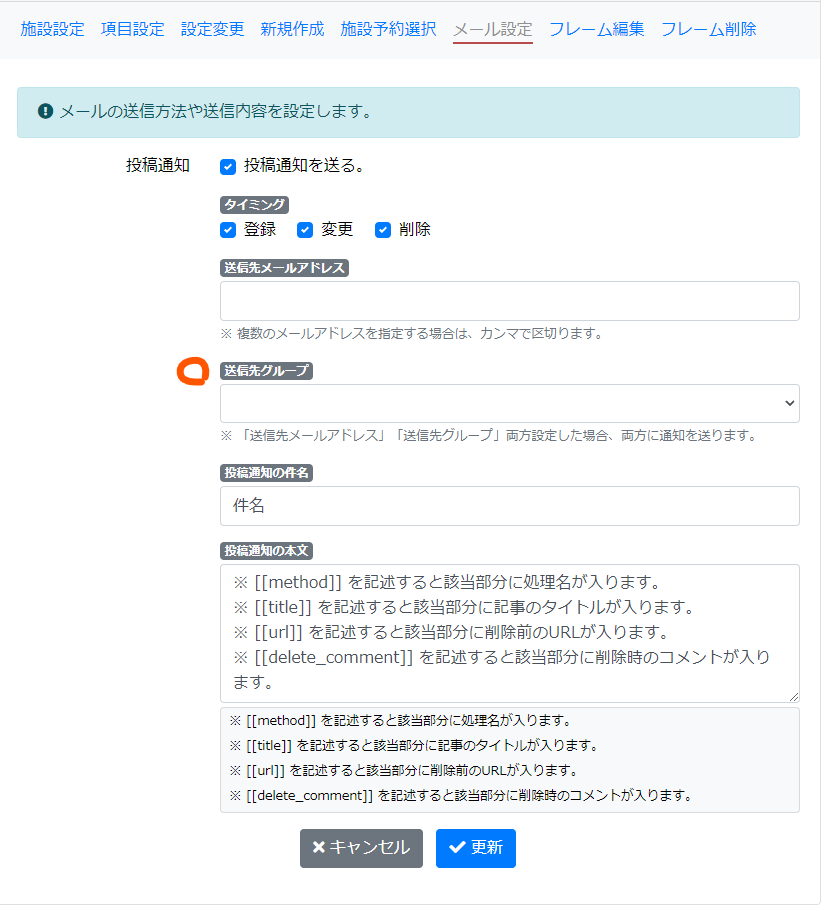The height and width of the screenshot is (905, 823).
Task: Select the メール設定 tab
Action: (492, 30)
